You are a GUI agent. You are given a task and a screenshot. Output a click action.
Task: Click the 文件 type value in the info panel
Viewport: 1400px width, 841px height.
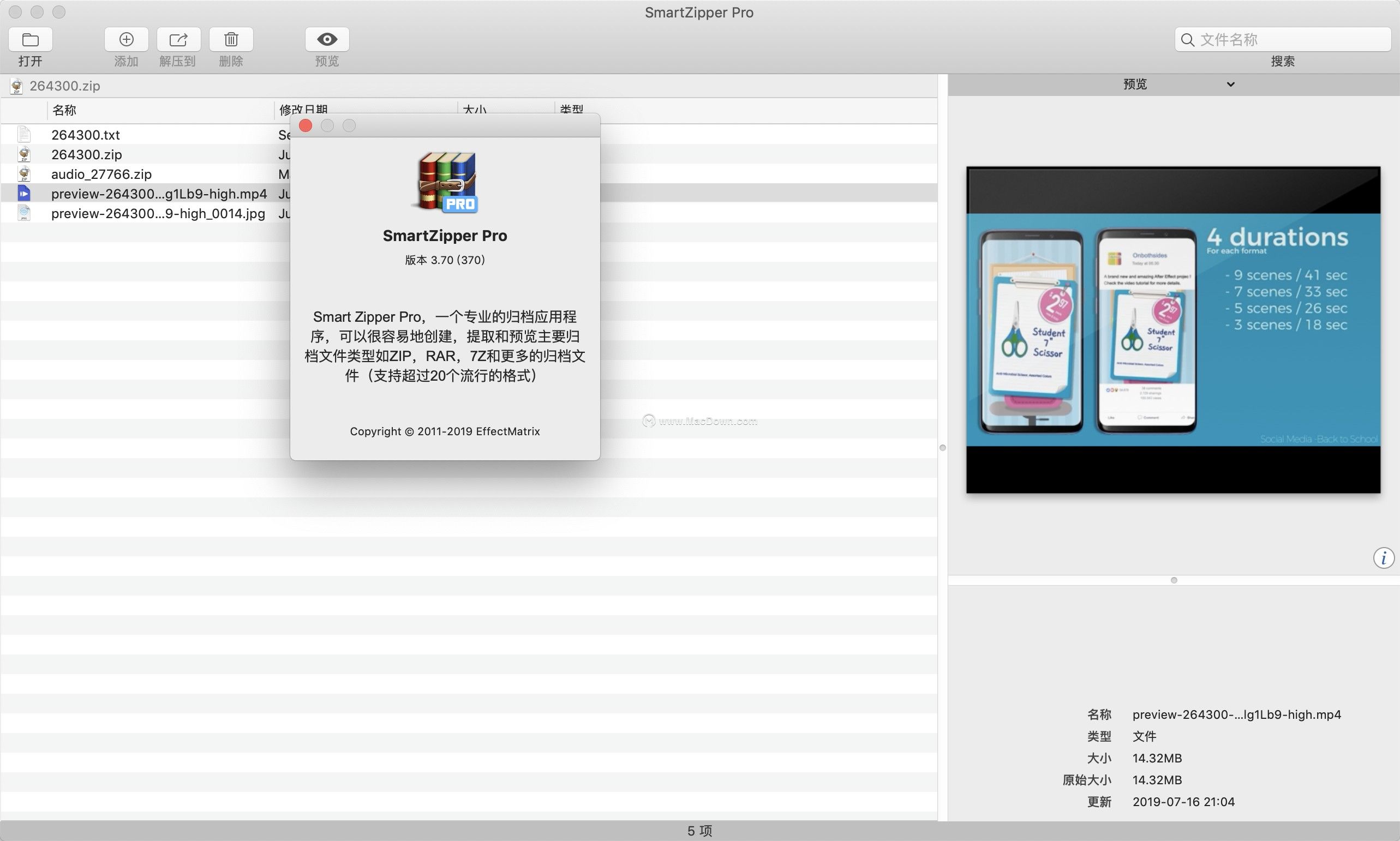[x=1144, y=736]
